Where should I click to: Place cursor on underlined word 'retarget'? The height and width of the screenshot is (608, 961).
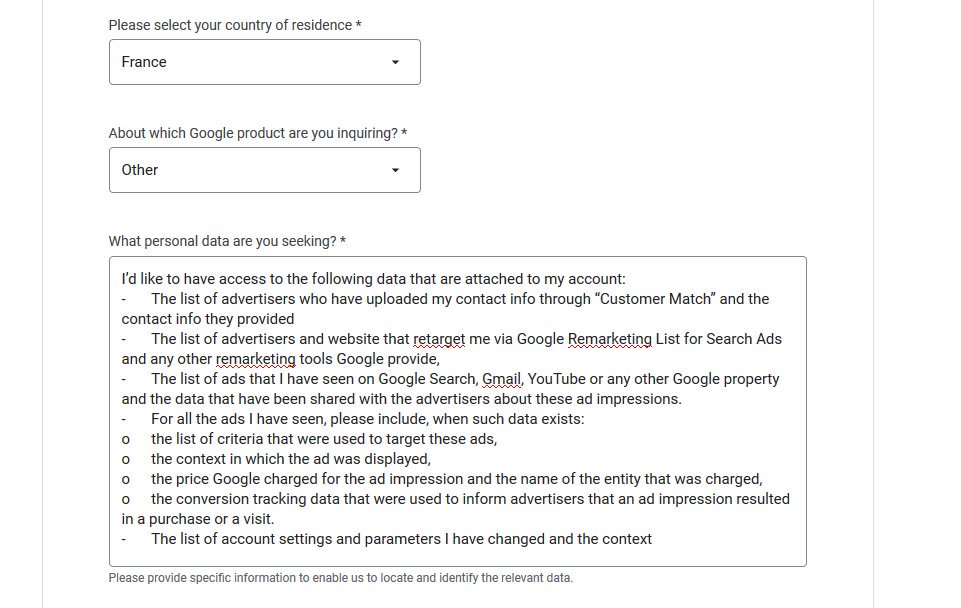coord(439,340)
